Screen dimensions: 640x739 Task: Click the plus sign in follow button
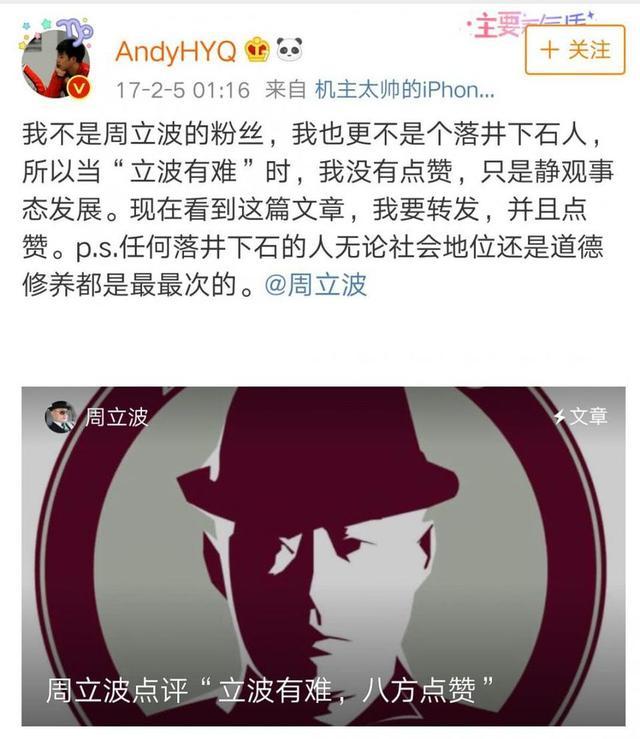[550, 50]
